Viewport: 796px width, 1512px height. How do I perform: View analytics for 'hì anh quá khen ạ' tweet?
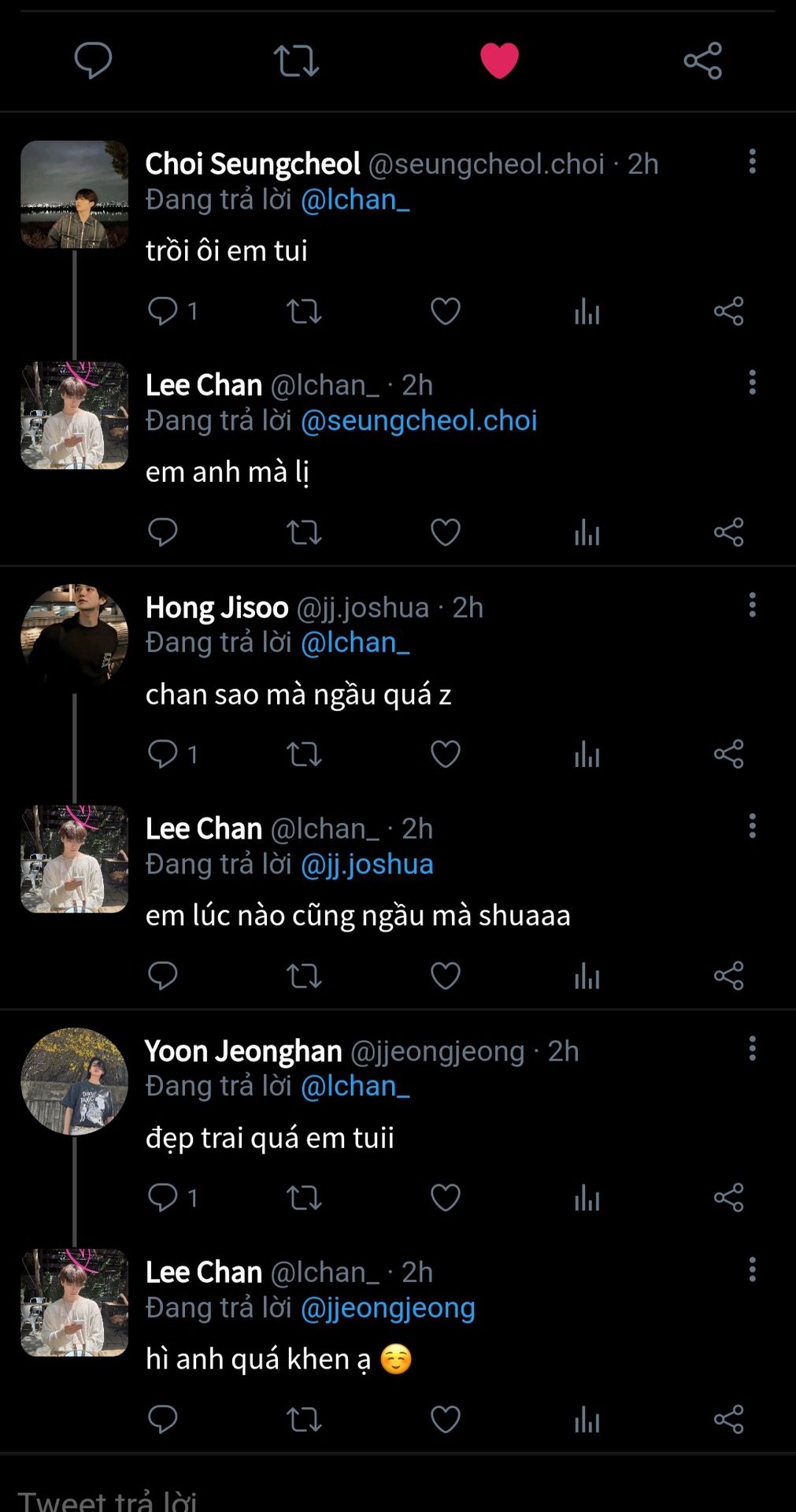(587, 1420)
